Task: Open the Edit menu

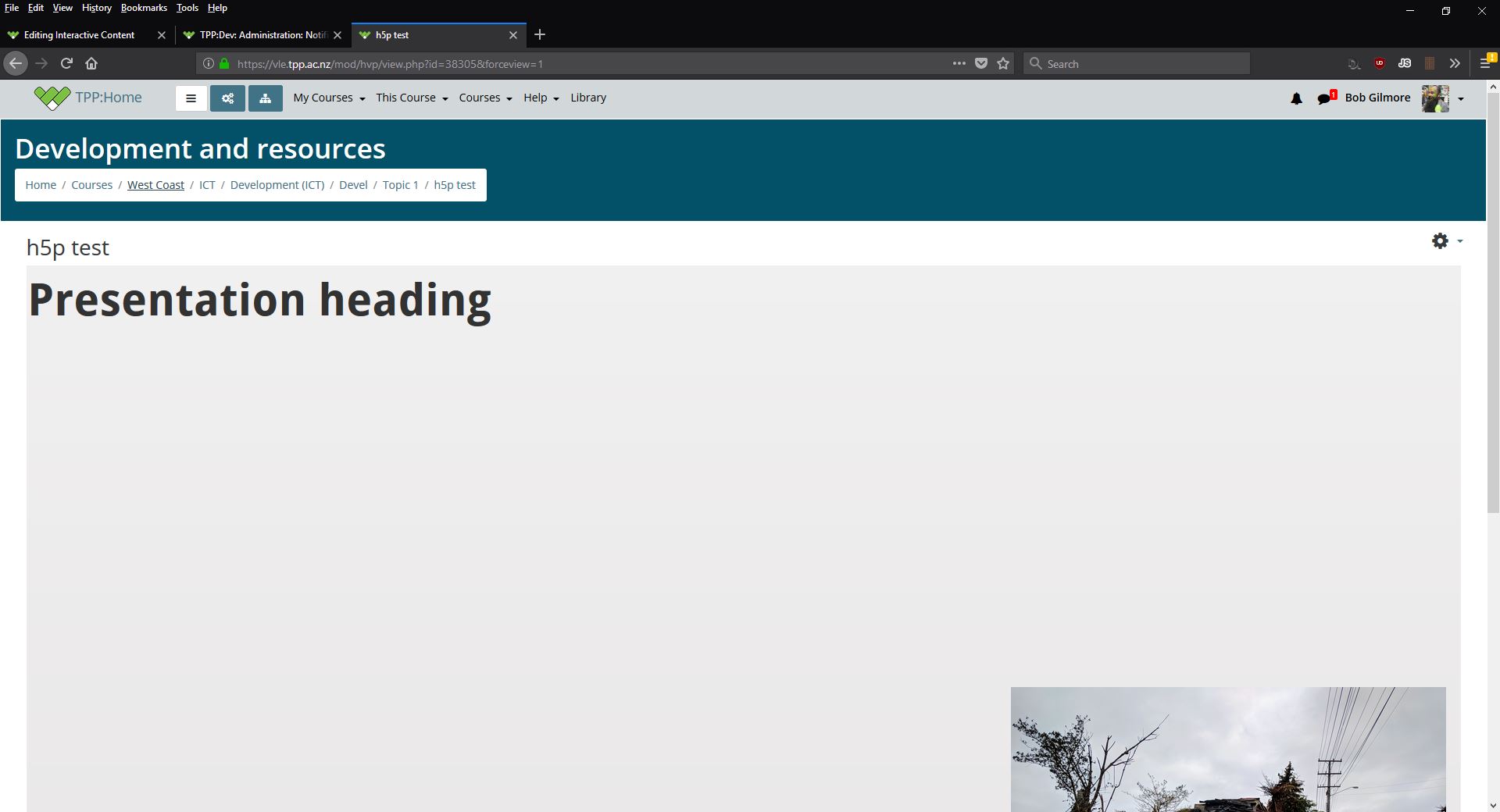Action: pyautogui.click(x=36, y=8)
